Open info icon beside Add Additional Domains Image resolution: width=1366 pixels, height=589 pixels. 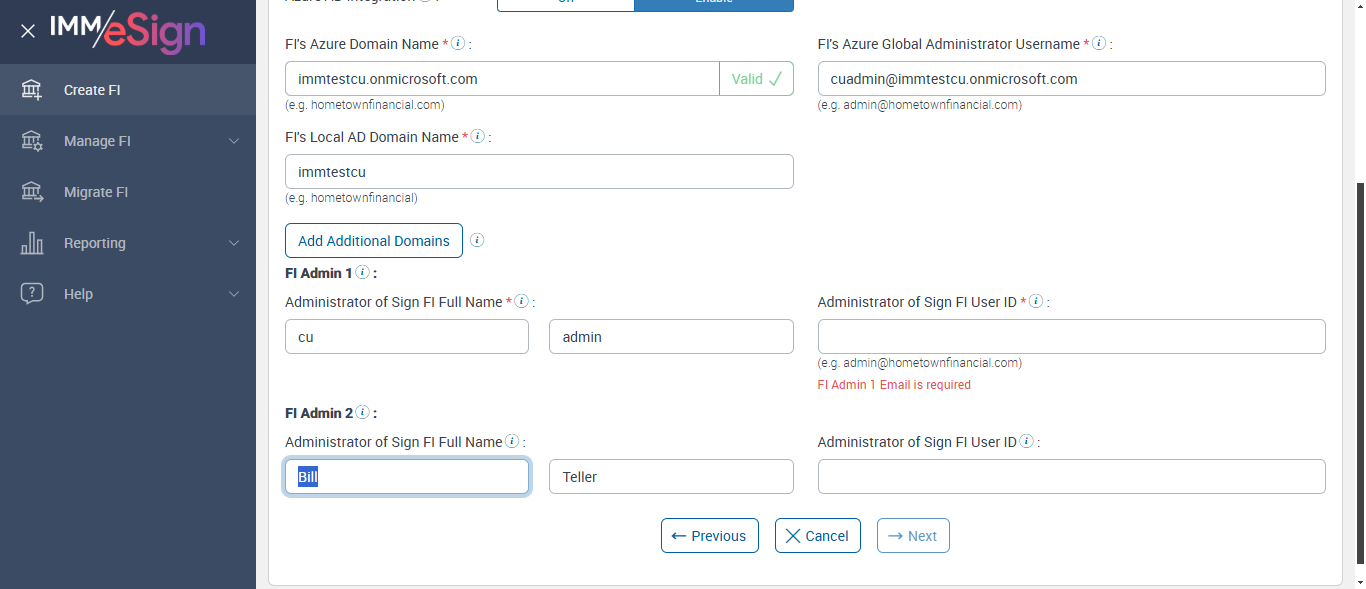coord(477,240)
